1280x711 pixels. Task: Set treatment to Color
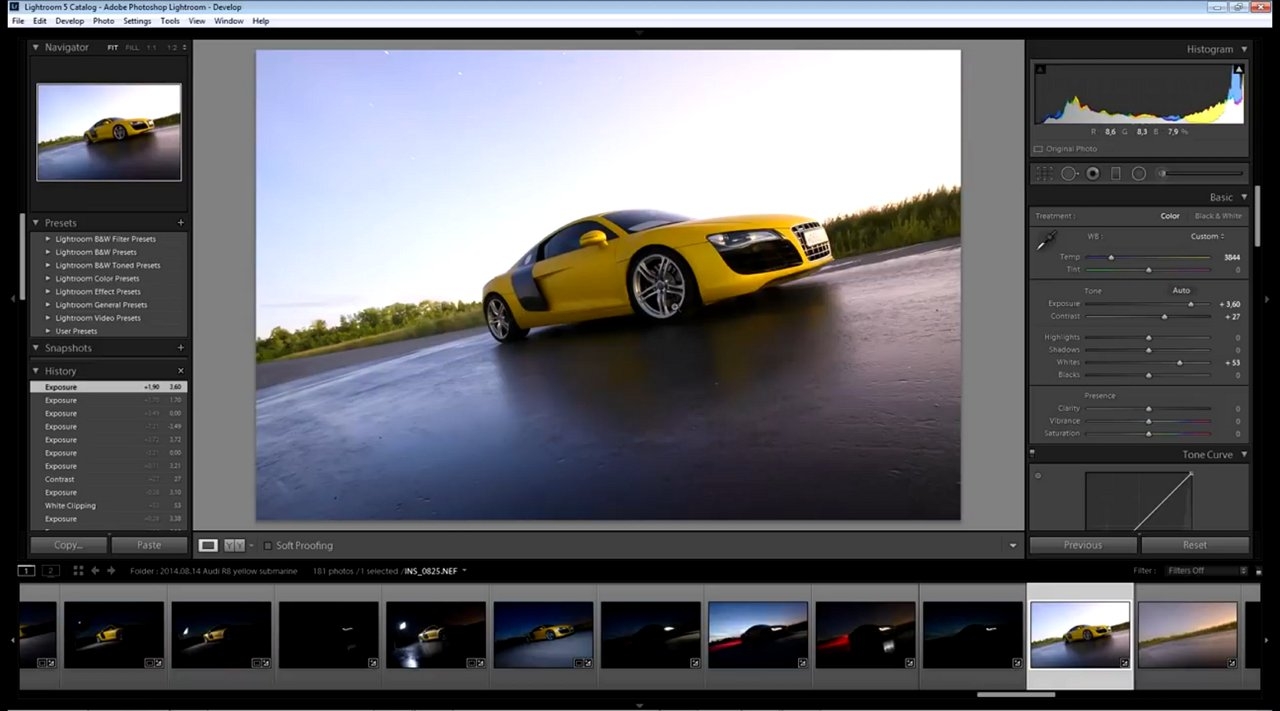(1170, 216)
